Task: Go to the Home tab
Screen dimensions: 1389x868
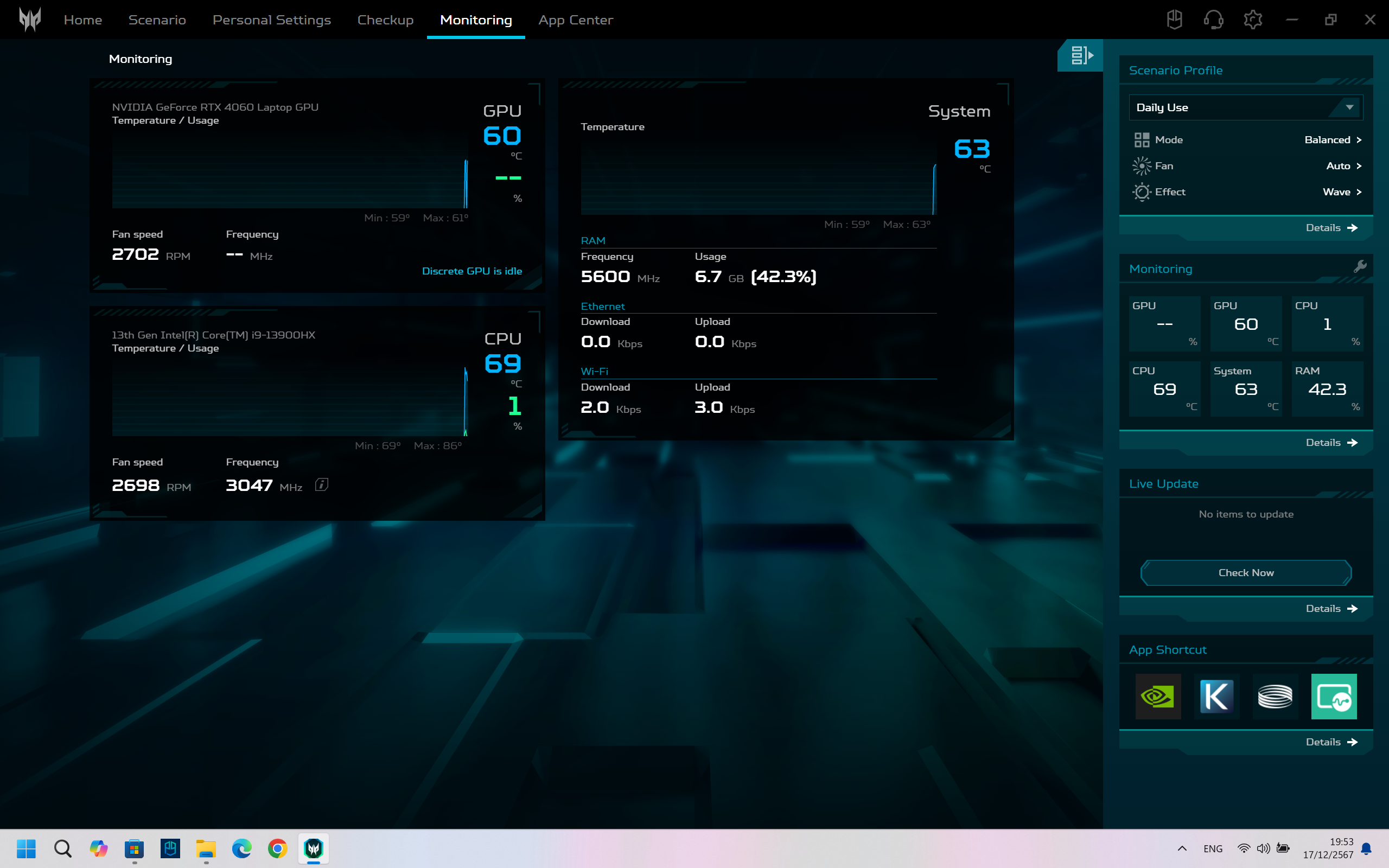Action: point(82,20)
